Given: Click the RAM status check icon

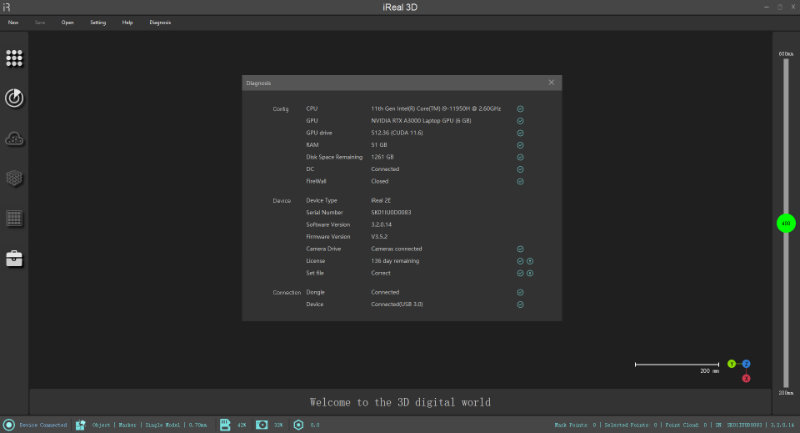Looking at the screenshot, I should [x=520, y=145].
